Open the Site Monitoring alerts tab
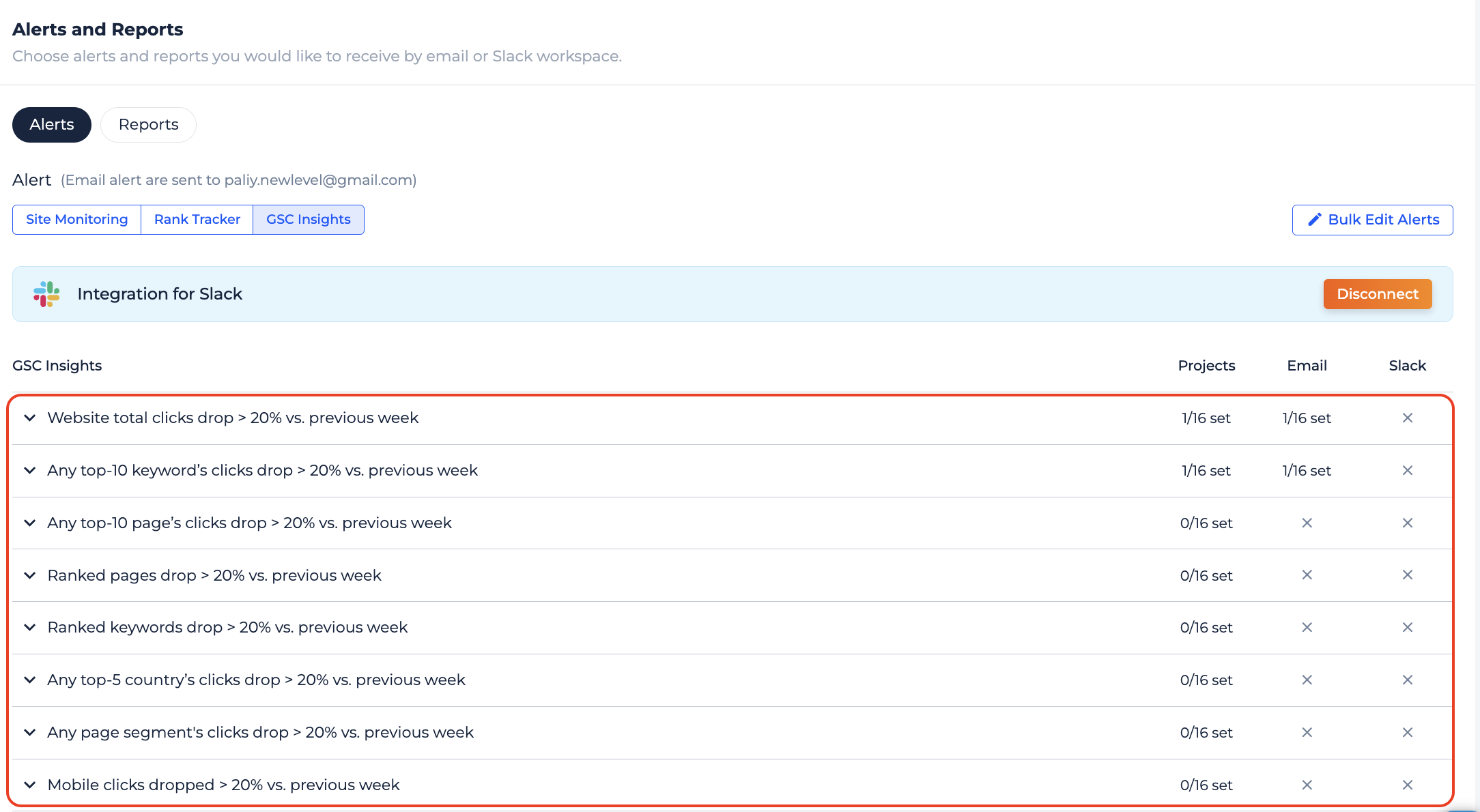The height and width of the screenshot is (812, 1480). tap(76, 220)
